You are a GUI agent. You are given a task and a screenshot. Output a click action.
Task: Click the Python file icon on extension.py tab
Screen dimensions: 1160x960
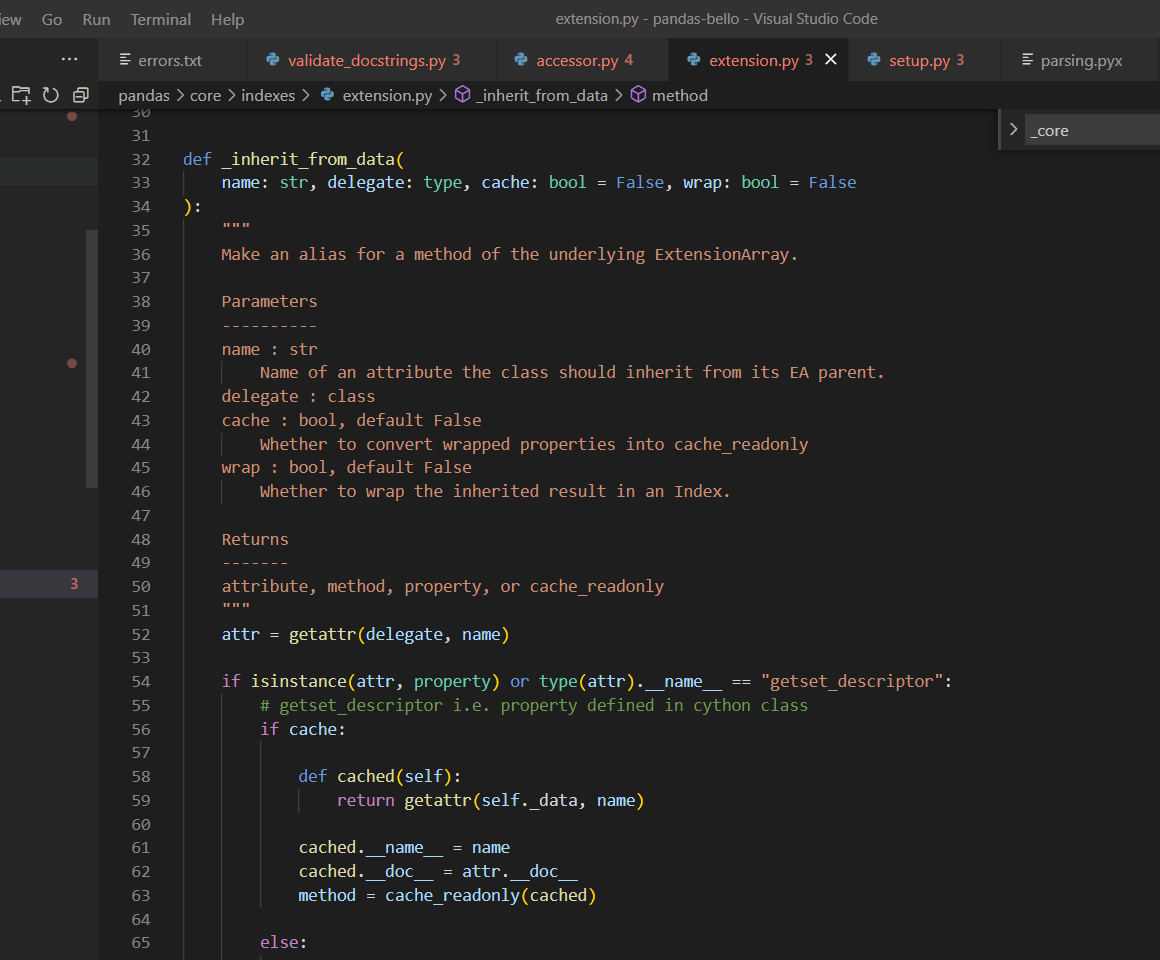(x=693, y=59)
